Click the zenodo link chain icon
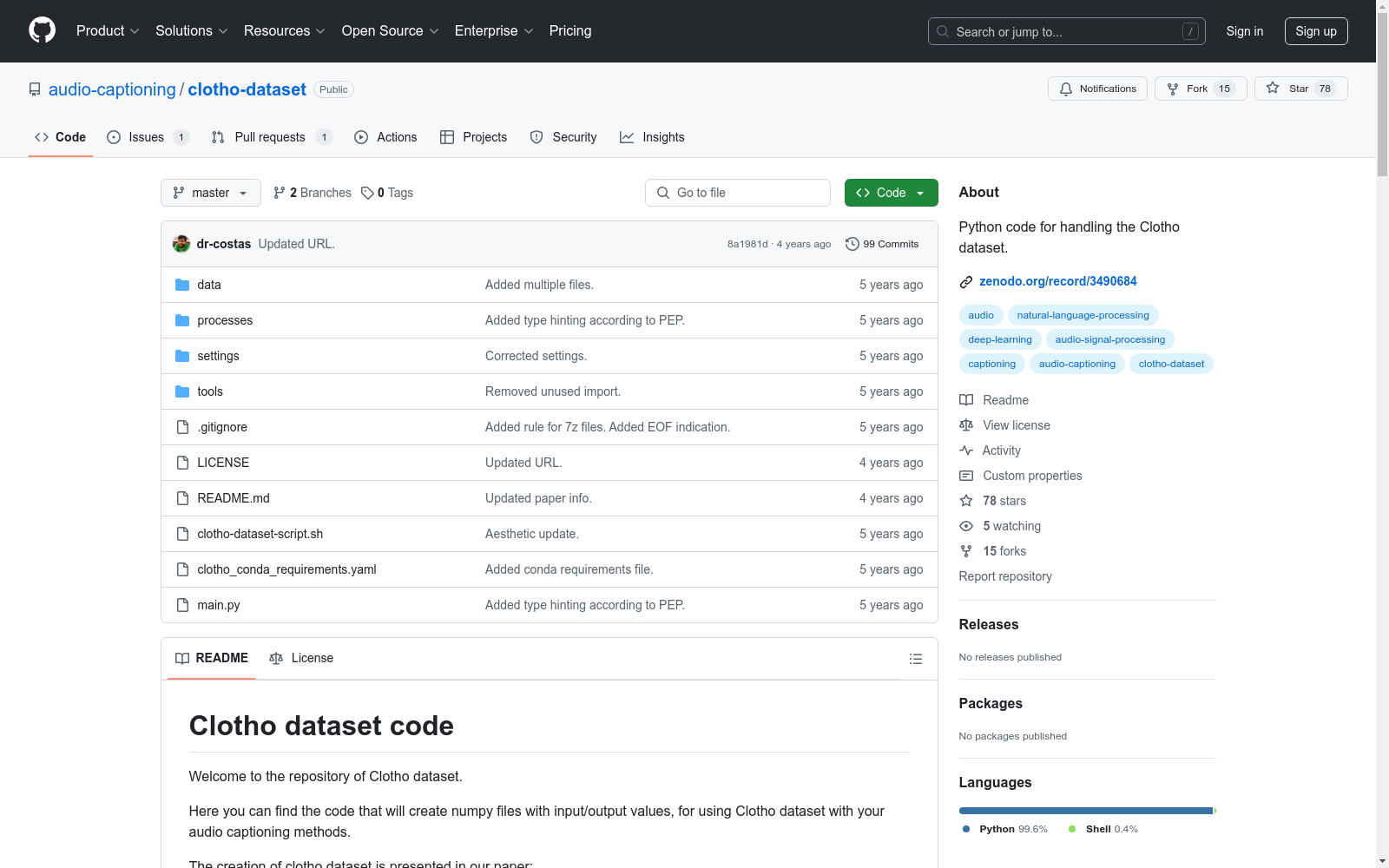Image resolution: width=1389 pixels, height=868 pixels. point(966,282)
